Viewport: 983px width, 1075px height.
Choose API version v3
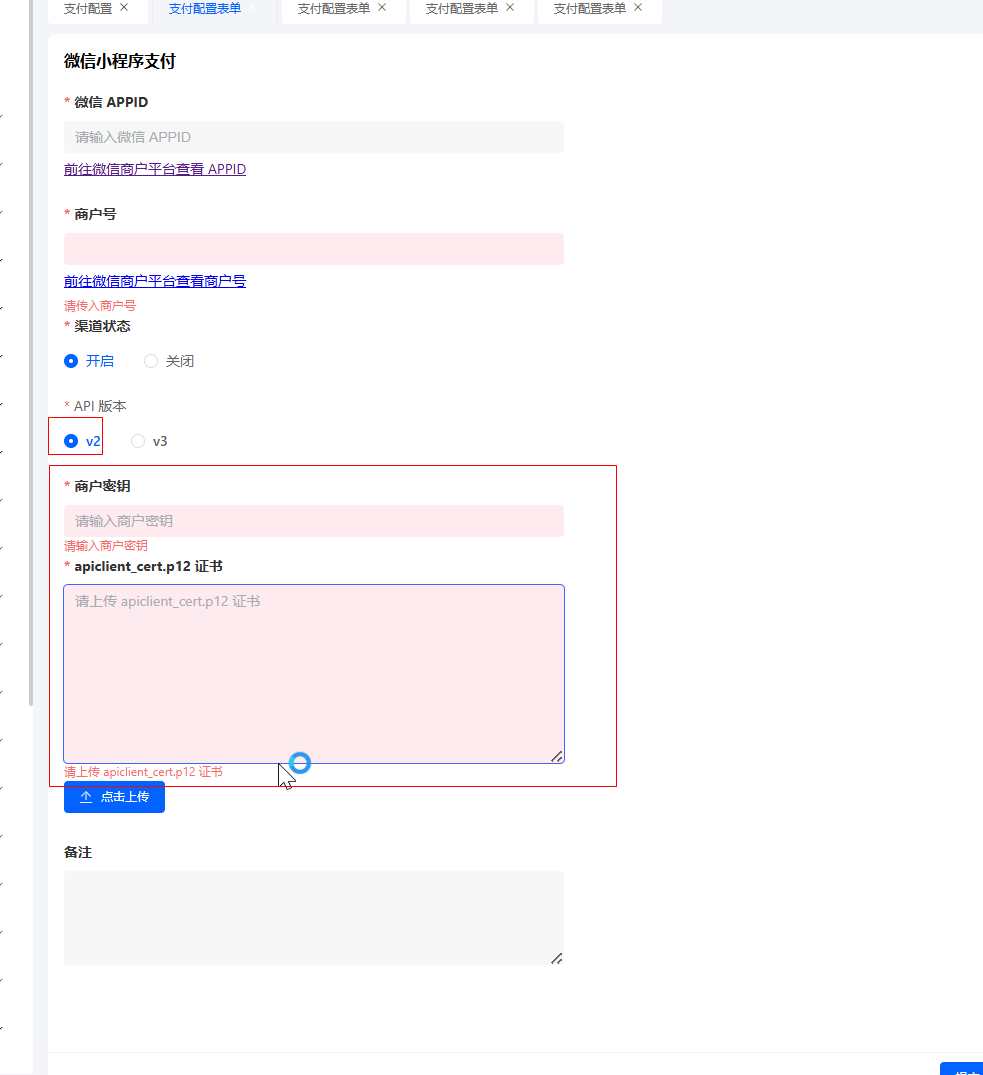[x=139, y=441]
